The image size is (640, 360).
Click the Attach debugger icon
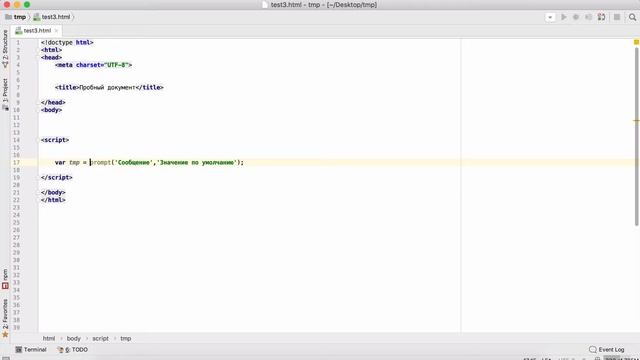601,17
